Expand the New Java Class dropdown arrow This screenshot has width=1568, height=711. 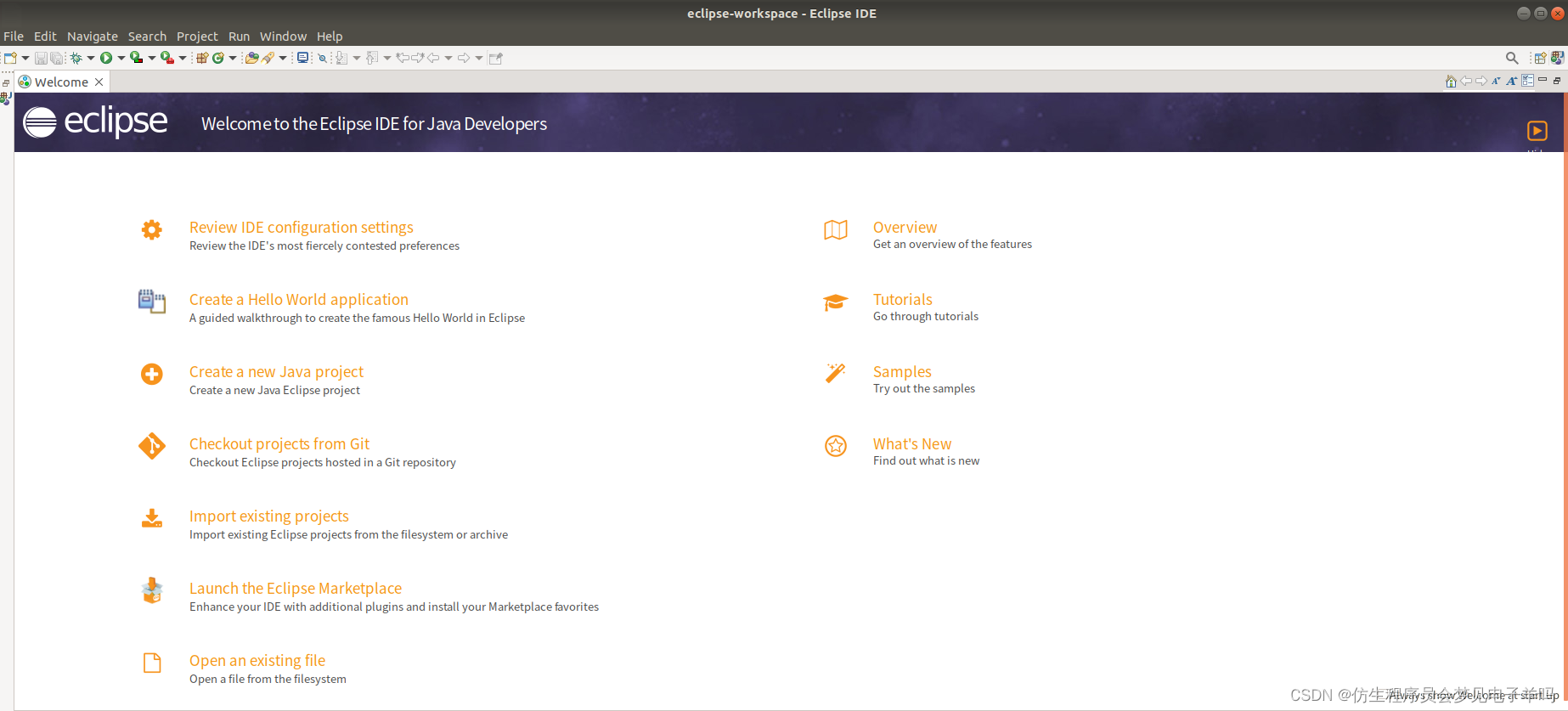pos(233,58)
